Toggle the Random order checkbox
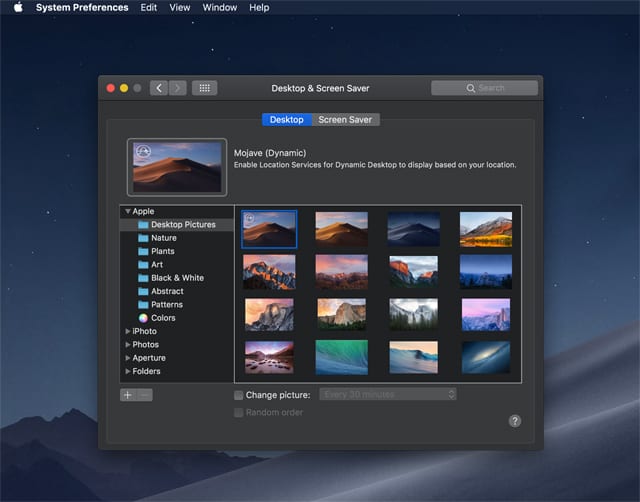The height and width of the screenshot is (502, 640). click(238, 412)
